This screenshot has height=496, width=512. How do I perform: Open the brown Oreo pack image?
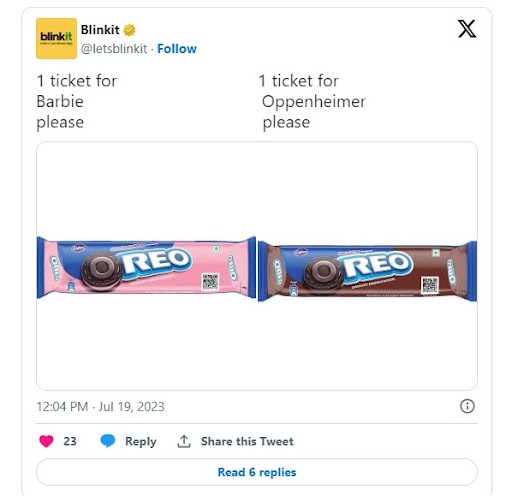pos(367,271)
